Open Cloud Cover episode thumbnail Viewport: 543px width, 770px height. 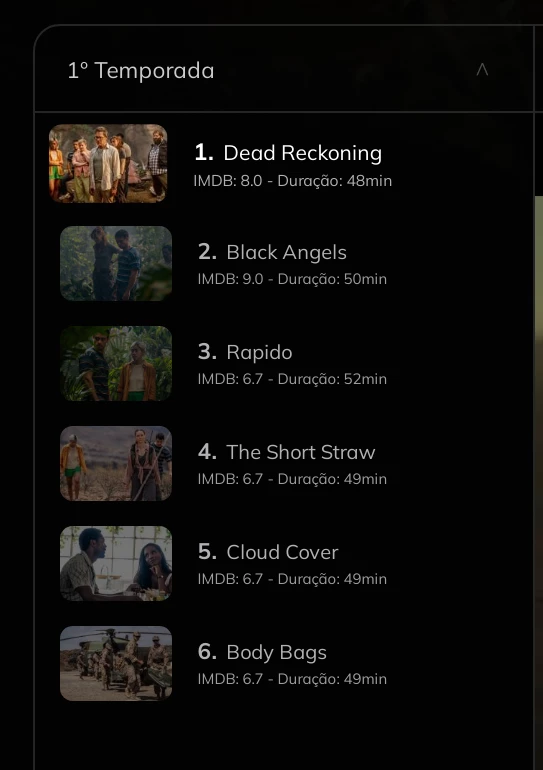tap(116, 563)
